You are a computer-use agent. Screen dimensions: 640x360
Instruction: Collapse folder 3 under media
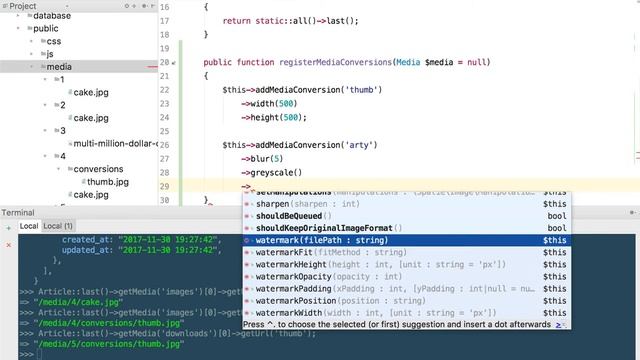tap(45, 131)
